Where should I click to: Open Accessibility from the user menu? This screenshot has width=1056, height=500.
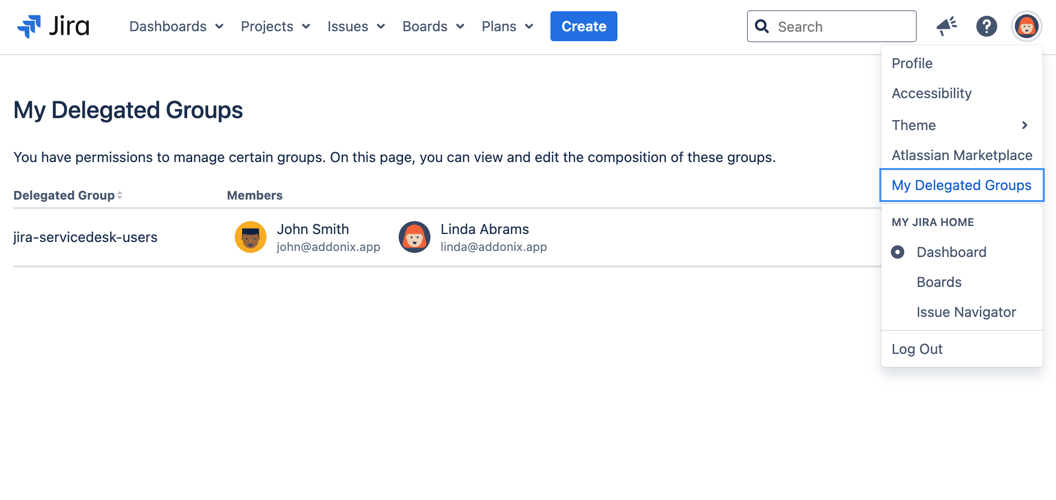(962, 93)
